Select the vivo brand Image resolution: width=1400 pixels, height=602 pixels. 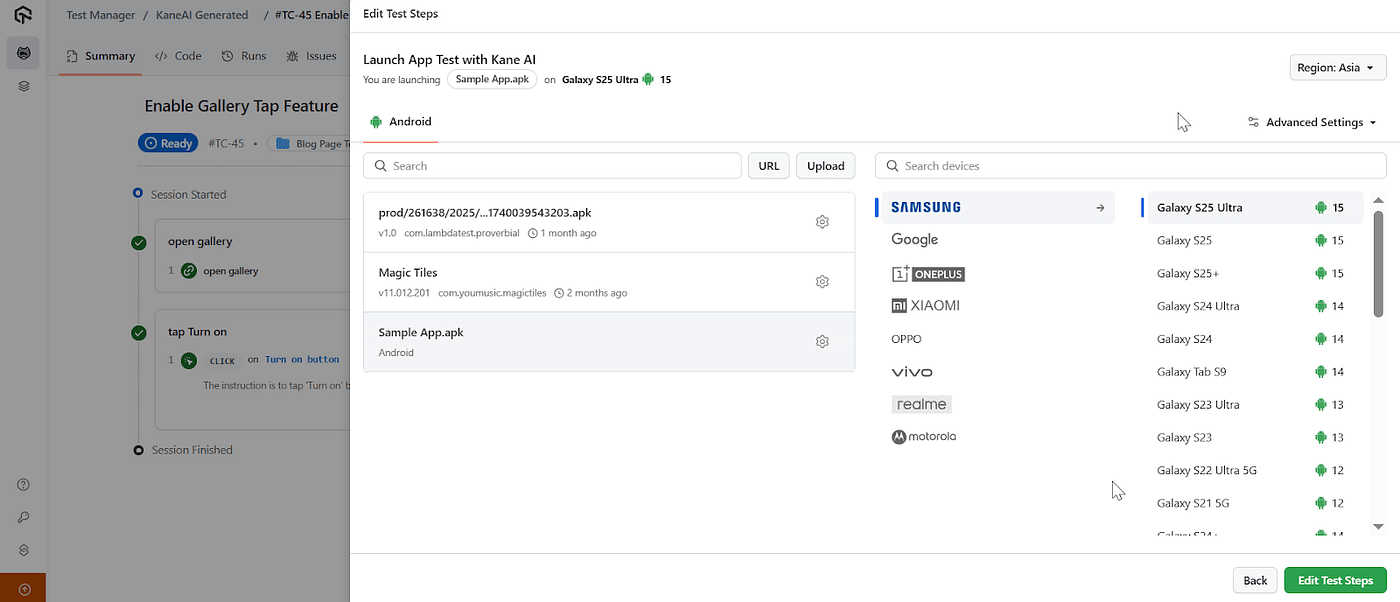click(x=911, y=372)
